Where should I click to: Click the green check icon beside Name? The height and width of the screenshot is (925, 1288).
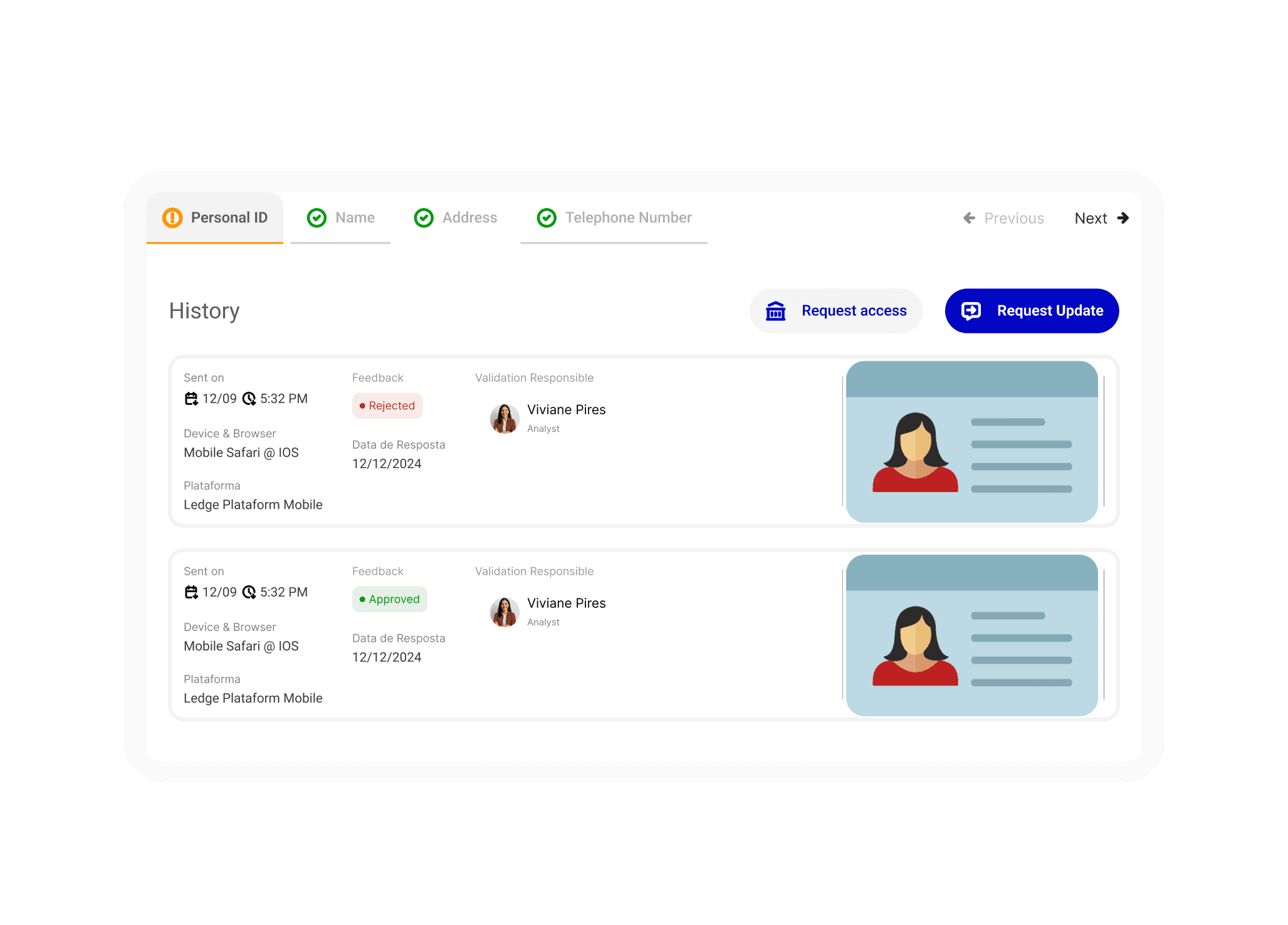point(317,217)
